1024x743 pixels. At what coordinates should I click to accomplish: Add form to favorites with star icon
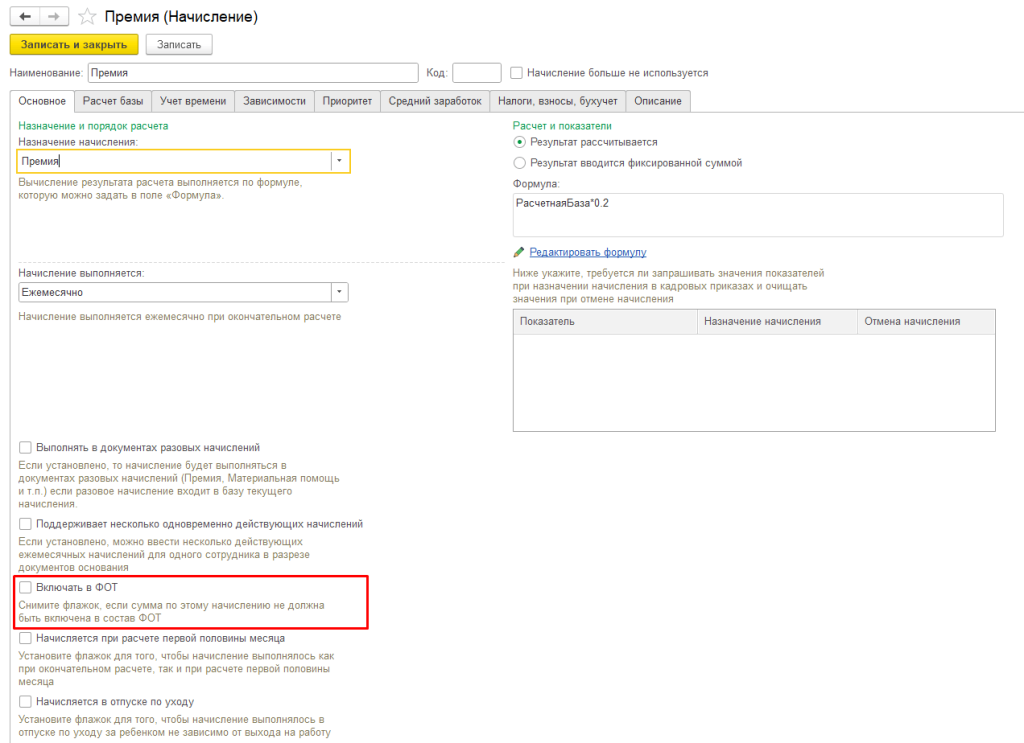(x=88, y=17)
